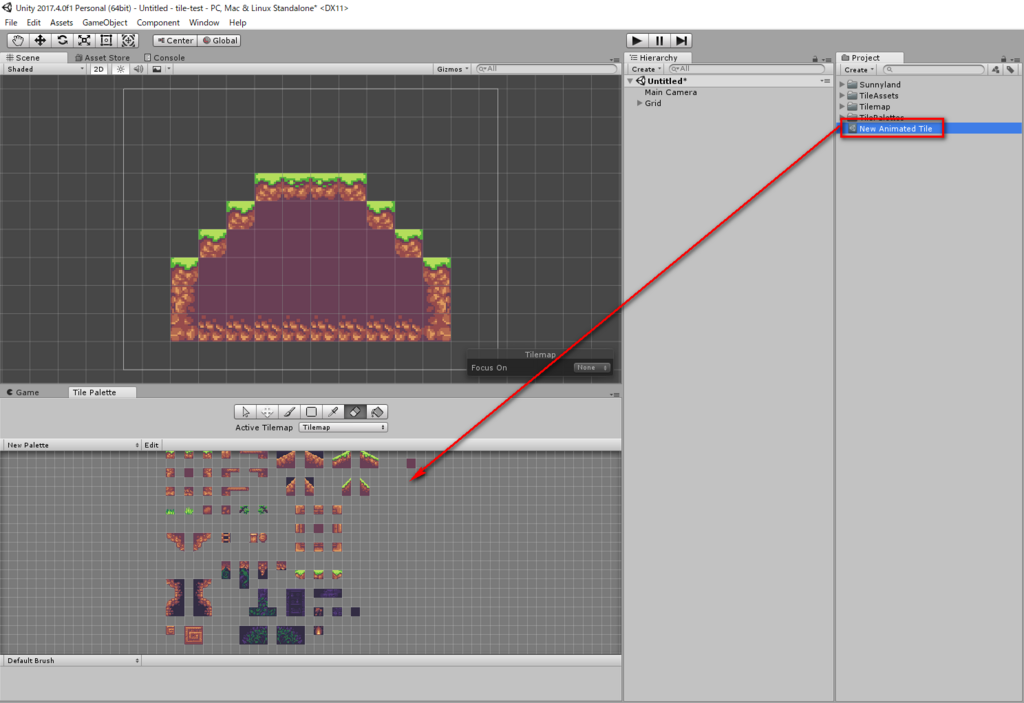Open Focus On None dropdown
The image size is (1024, 703).
592,368
